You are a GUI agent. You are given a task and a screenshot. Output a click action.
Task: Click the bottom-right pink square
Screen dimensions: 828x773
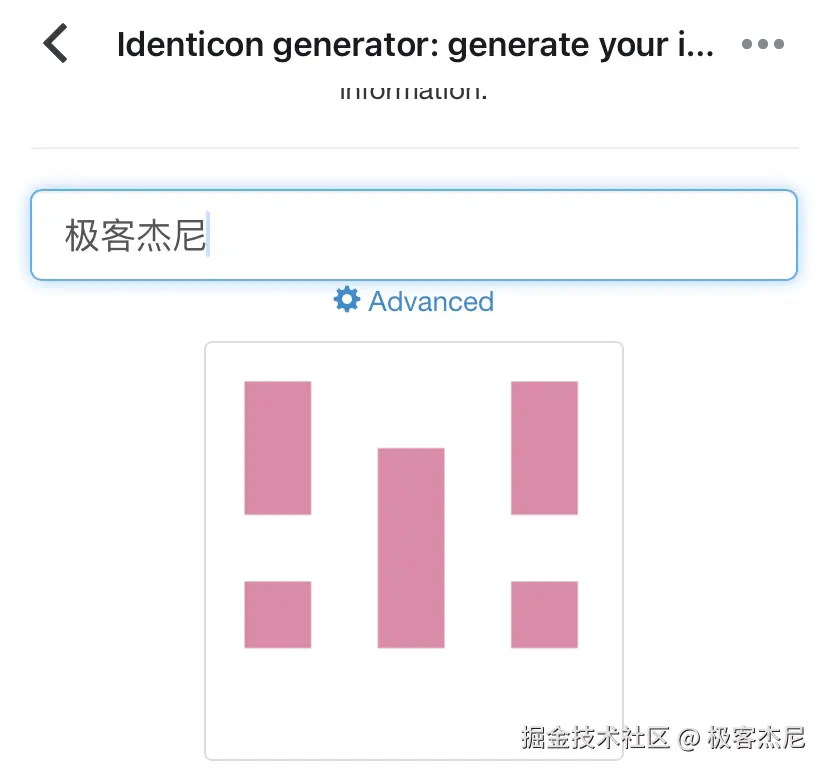click(544, 614)
